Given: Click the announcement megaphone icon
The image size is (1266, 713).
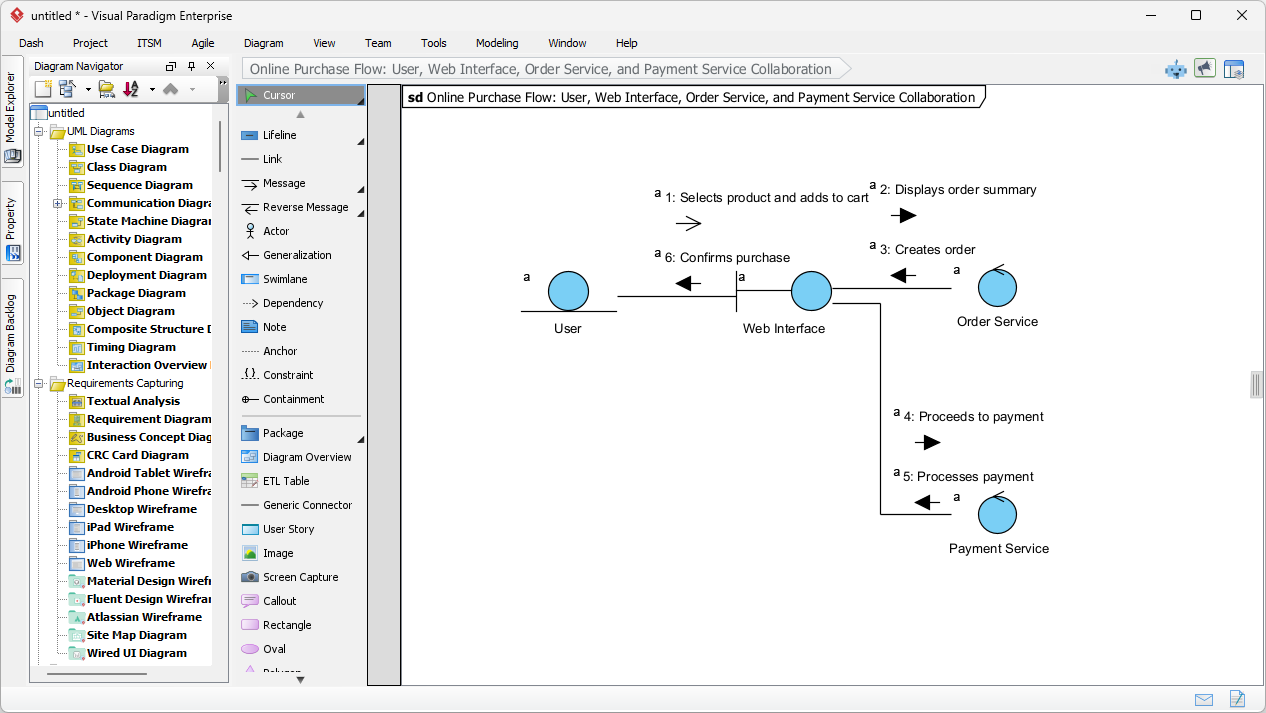Looking at the screenshot, I should tap(1205, 68).
